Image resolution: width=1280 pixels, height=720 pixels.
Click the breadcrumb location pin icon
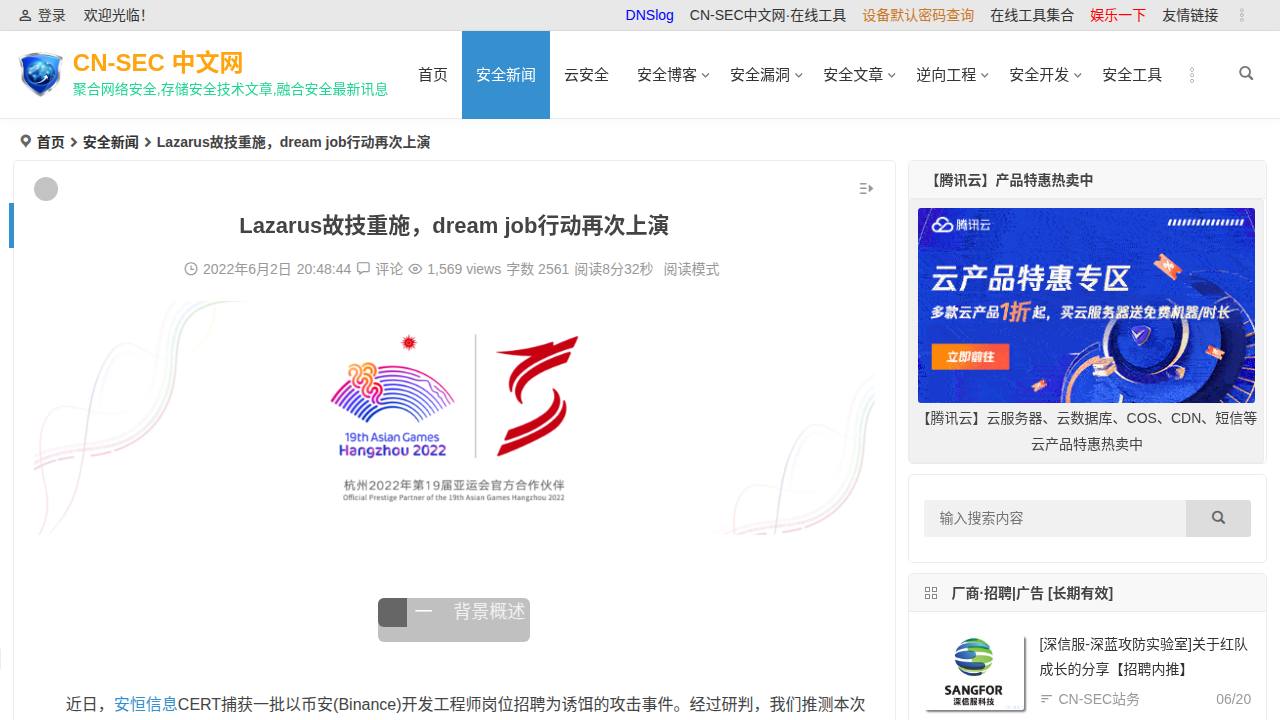click(x=26, y=142)
